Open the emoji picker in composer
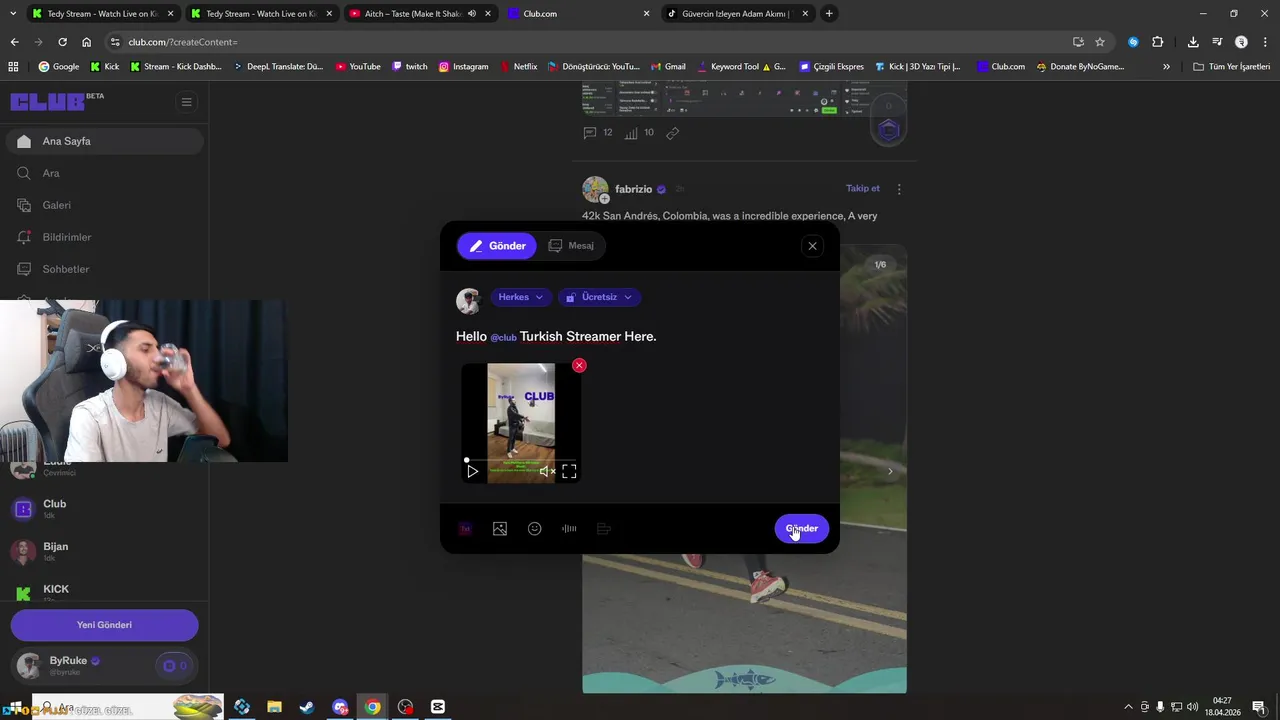Screen dimensions: 1280x720 tap(535, 529)
